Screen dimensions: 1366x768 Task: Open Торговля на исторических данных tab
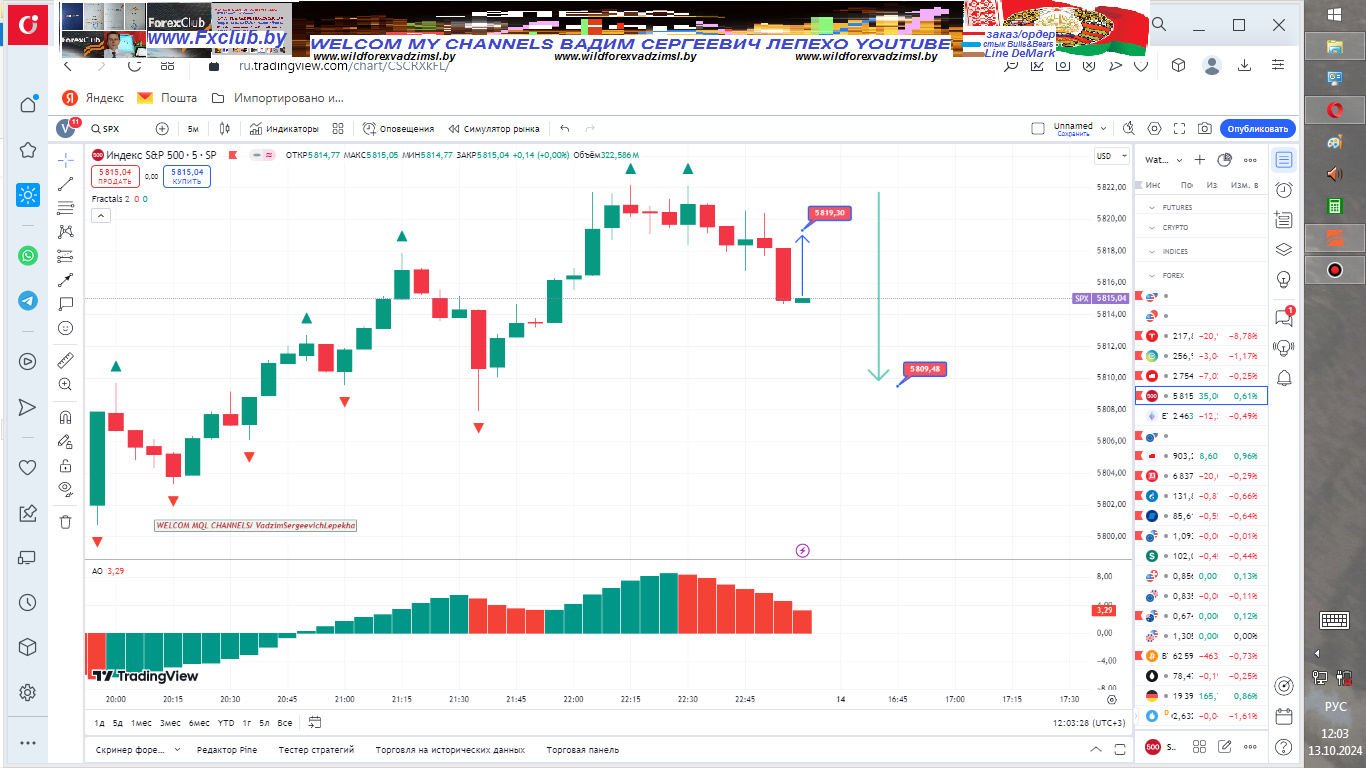(x=450, y=749)
